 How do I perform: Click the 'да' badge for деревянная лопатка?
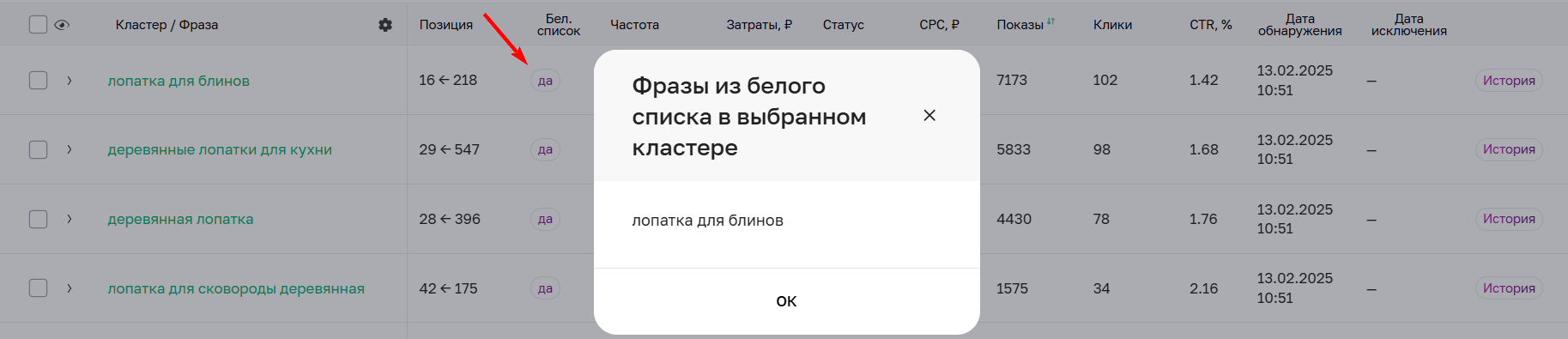point(545,219)
